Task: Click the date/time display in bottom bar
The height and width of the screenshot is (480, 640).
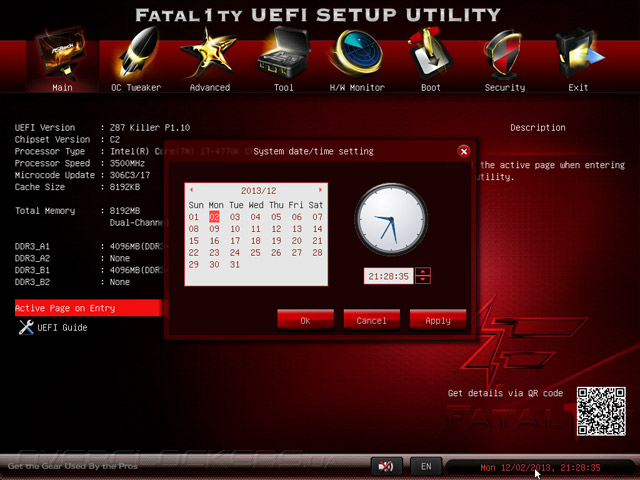Action: click(540, 468)
